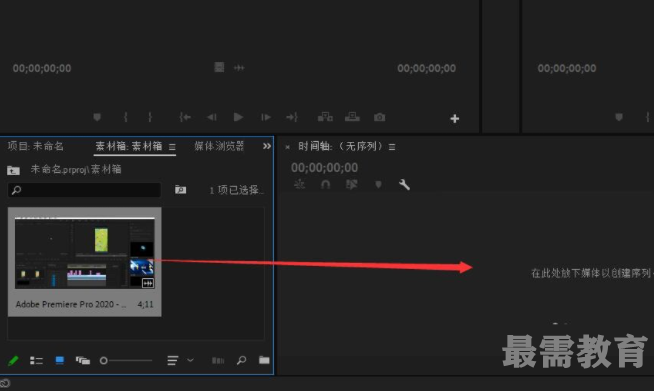Screen dimensions: 654x391
Task: Click the Program monitor playhead timecode
Action: coord(567,68)
